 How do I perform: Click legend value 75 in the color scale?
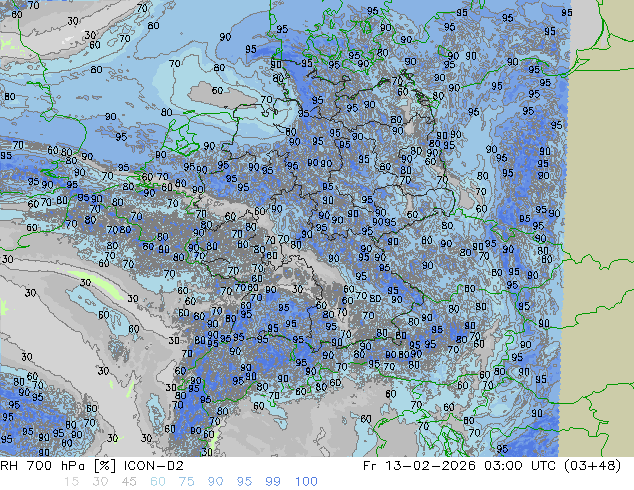(186, 482)
